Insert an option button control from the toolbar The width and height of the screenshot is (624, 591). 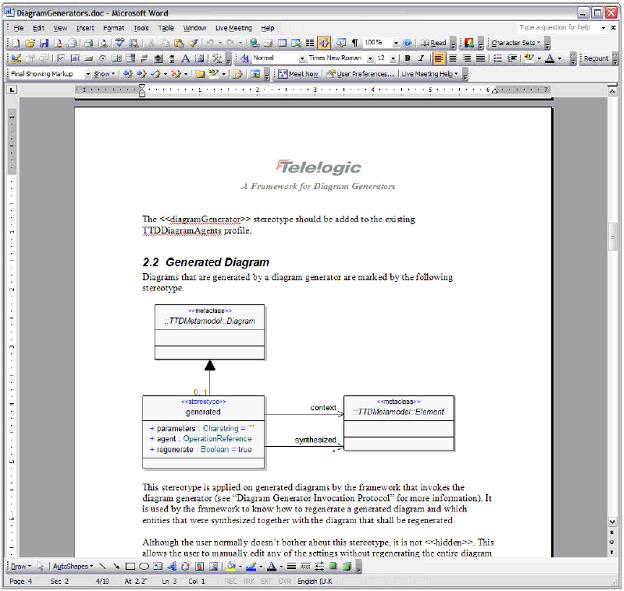[102, 59]
